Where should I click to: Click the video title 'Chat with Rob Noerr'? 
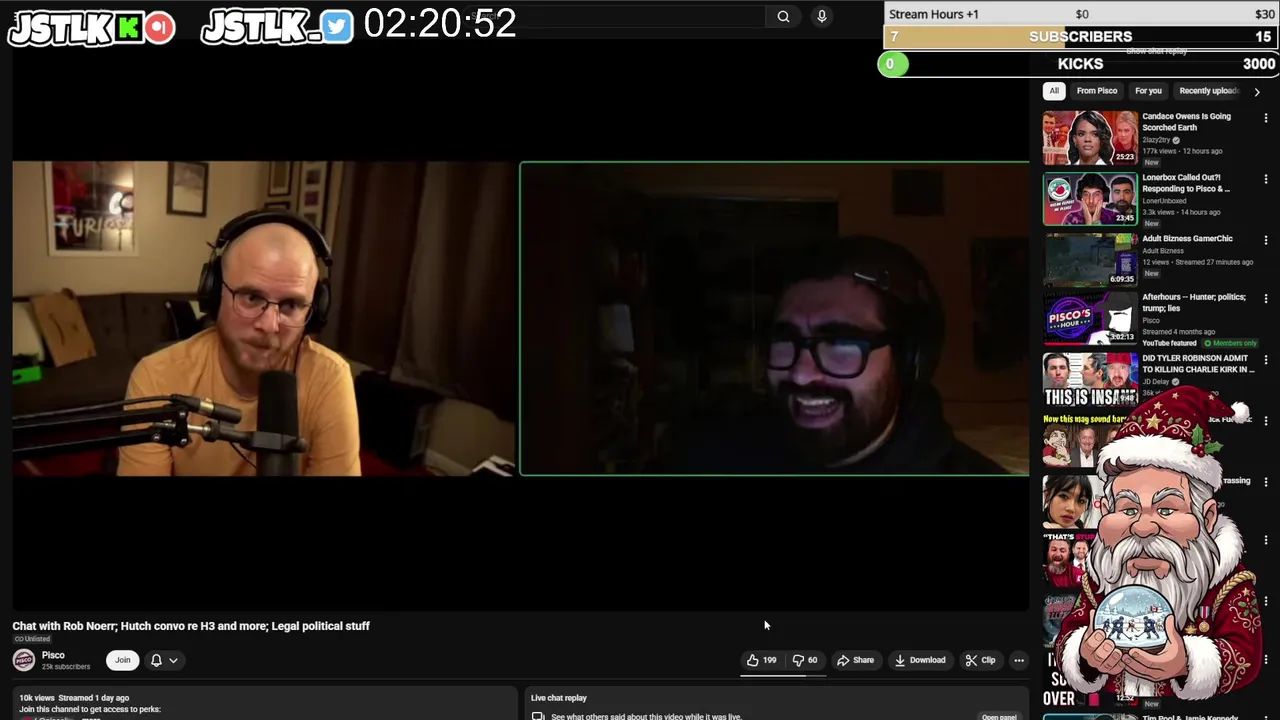[191, 626]
